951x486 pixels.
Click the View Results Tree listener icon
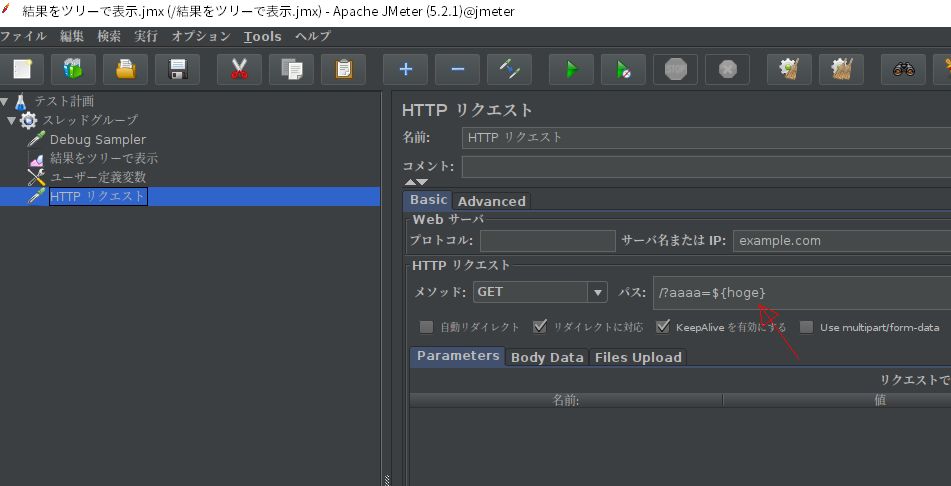click(36, 158)
